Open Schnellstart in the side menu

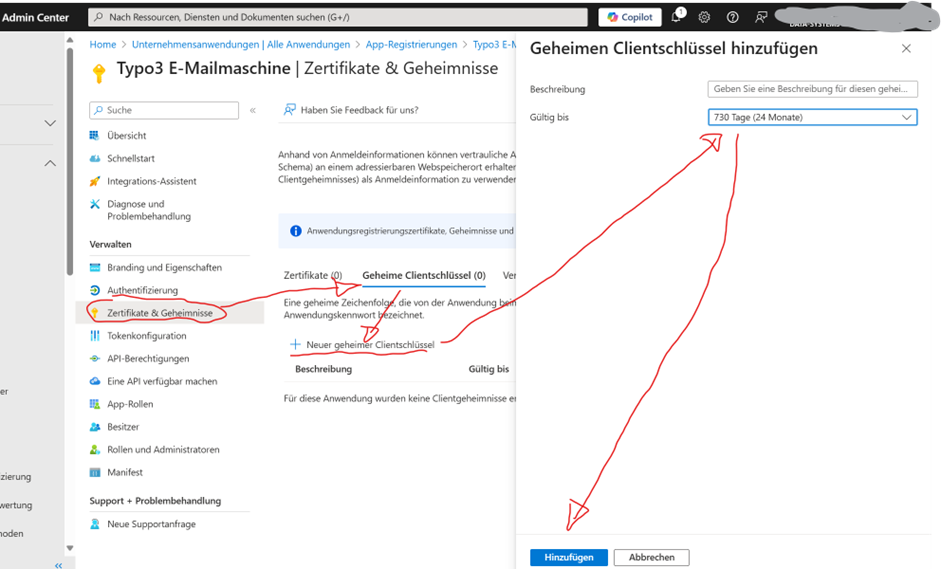point(131,158)
